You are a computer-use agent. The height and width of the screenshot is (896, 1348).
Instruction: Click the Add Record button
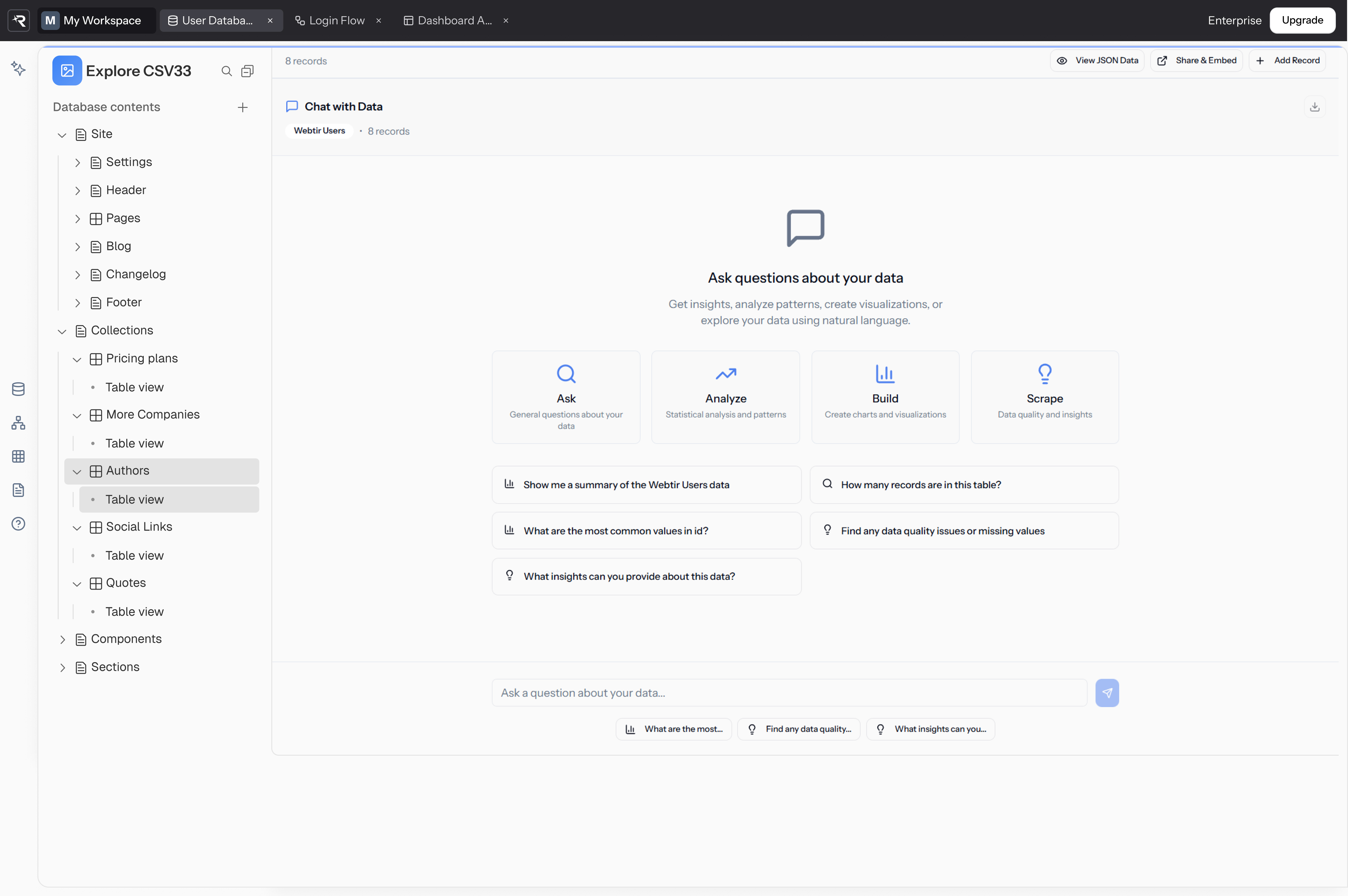1288,60
